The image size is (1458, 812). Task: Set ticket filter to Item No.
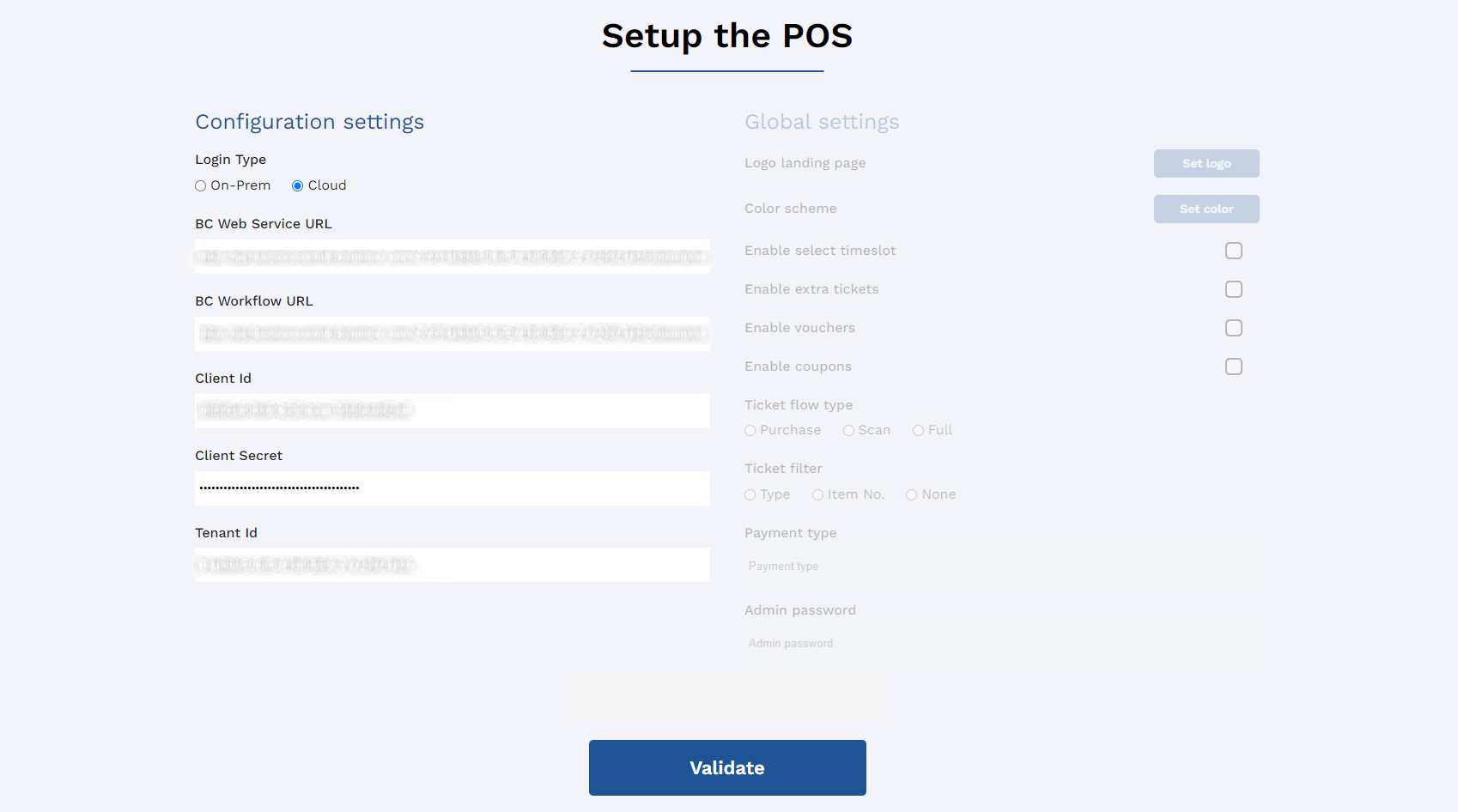pyautogui.click(x=818, y=495)
